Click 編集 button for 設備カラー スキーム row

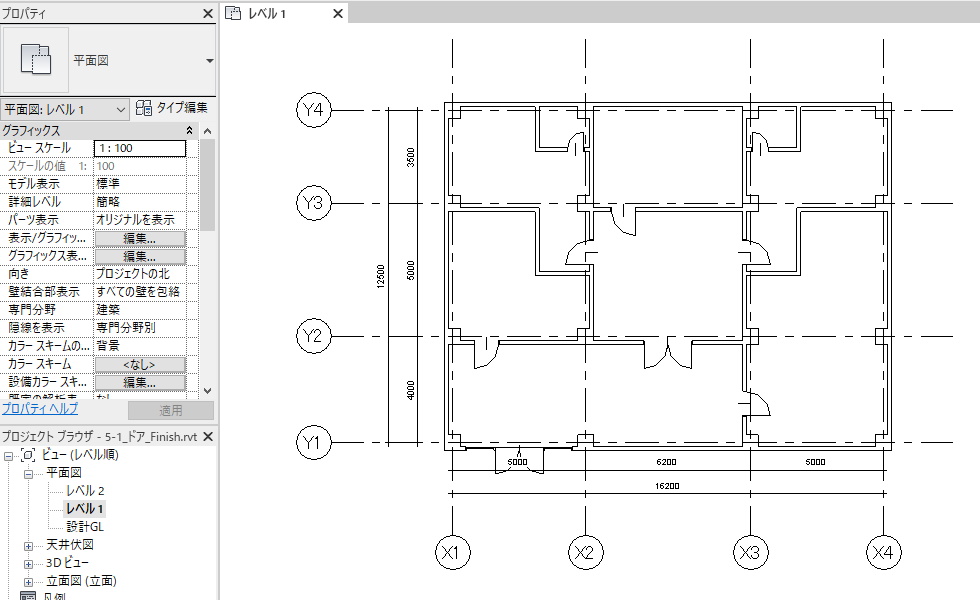pos(140,382)
